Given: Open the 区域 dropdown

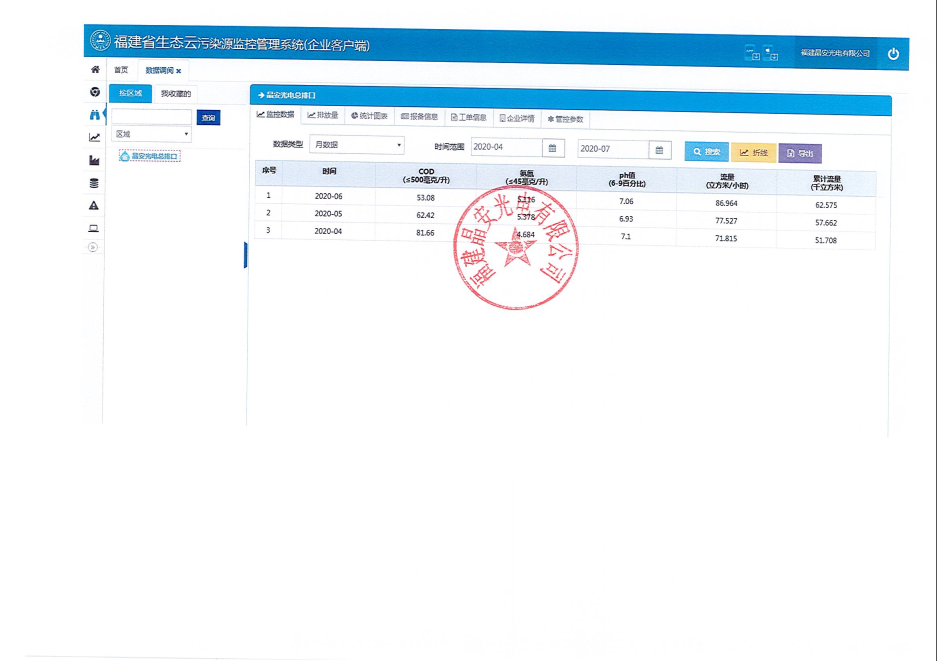Looking at the screenshot, I should (151, 134).
